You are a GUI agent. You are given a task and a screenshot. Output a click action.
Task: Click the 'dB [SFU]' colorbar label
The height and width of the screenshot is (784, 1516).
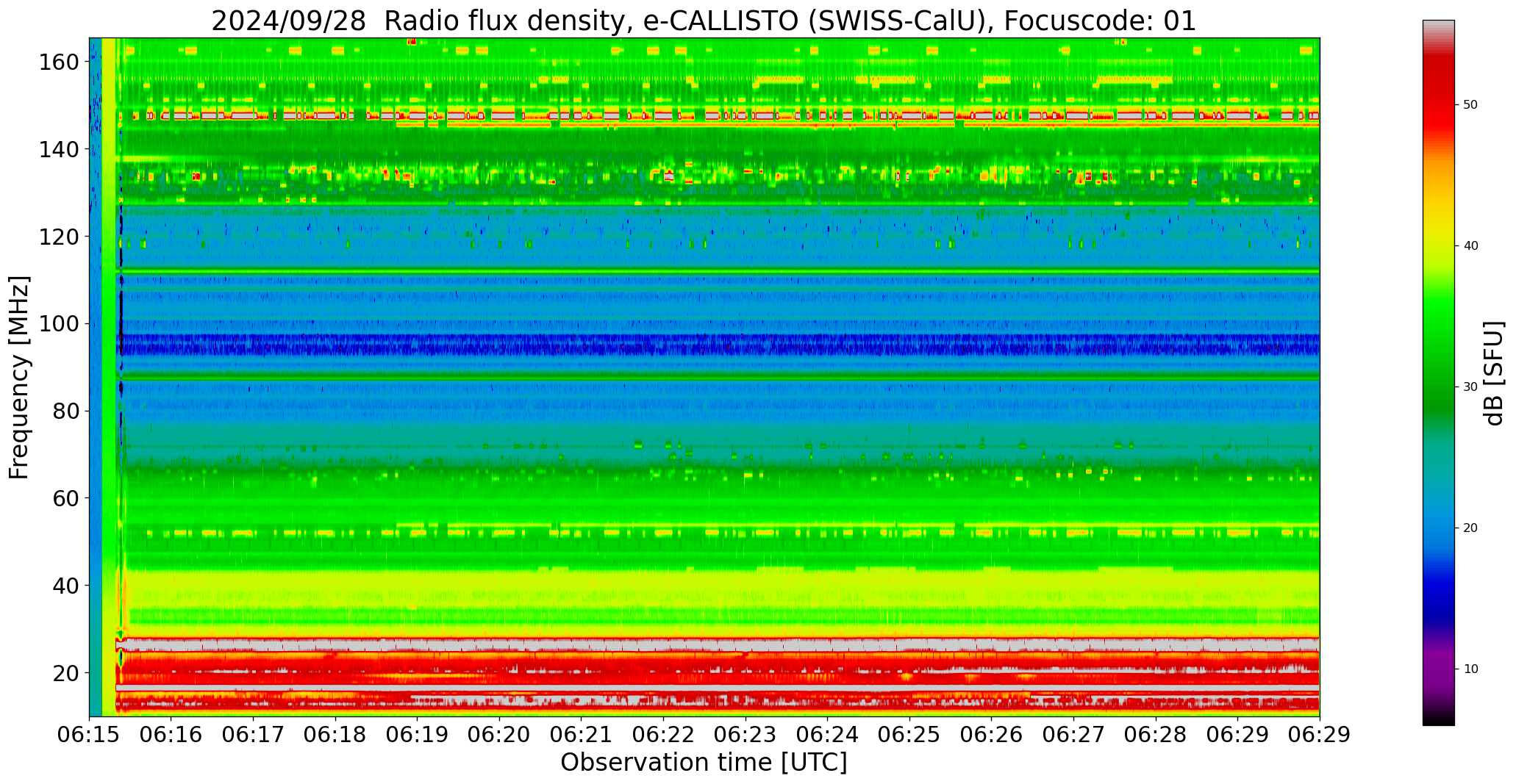click(1494, 373)
